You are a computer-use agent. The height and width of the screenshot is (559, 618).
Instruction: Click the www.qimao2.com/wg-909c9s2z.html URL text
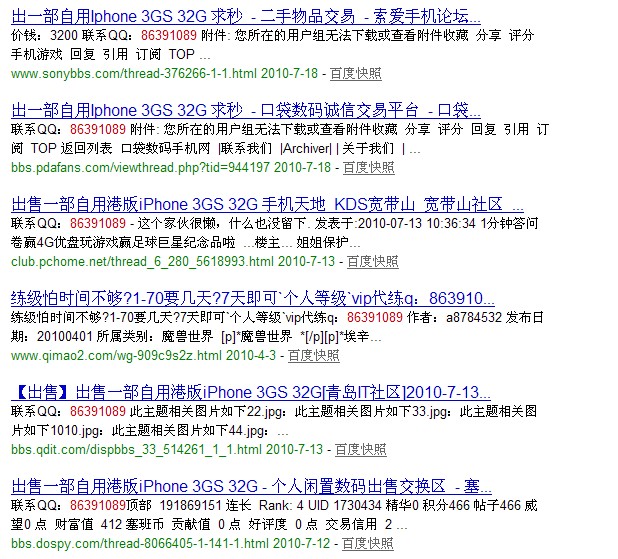[x=116, y=356]
